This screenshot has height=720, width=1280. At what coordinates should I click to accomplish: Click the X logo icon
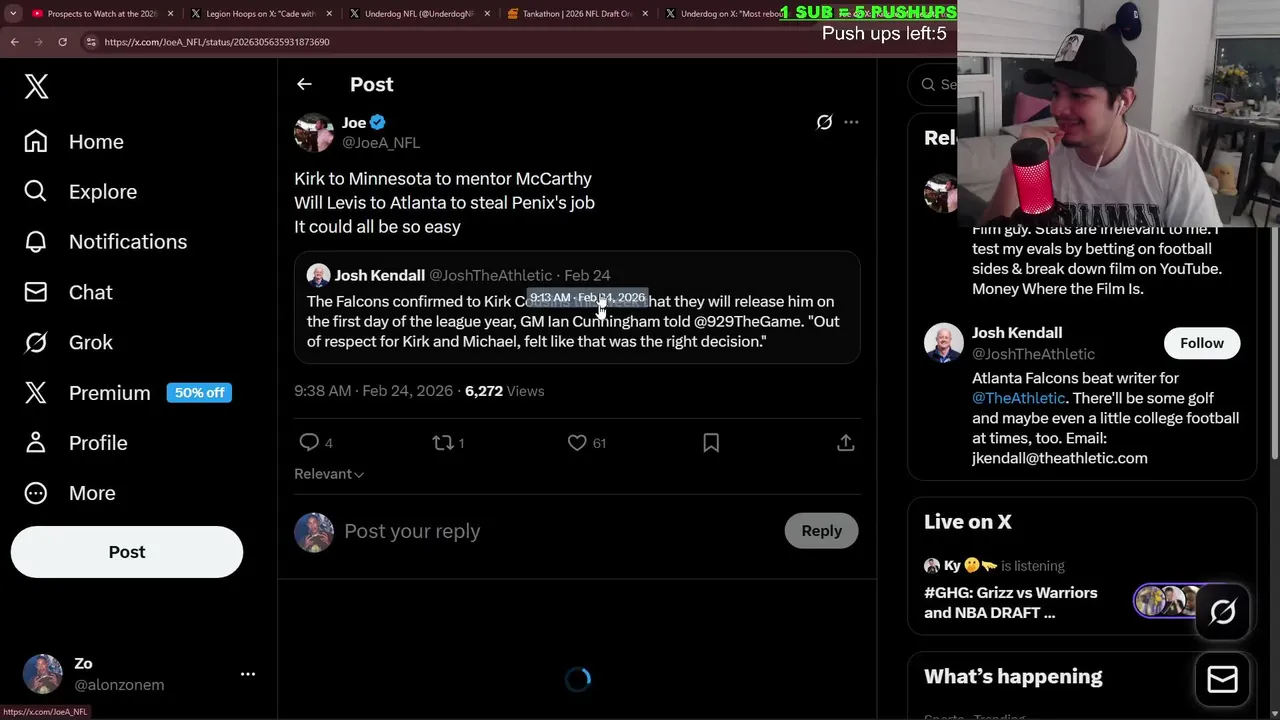click(36, 86)
